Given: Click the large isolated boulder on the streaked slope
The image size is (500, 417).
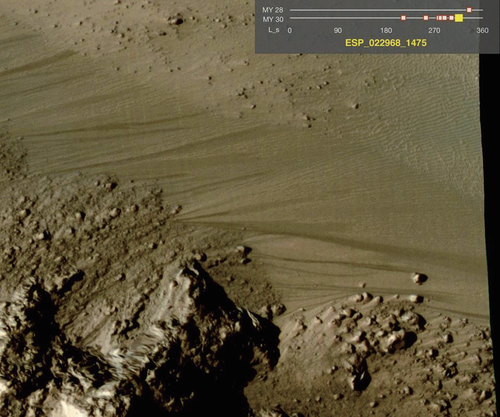Looking at the screenshot, I should click(x=419, y=278).
